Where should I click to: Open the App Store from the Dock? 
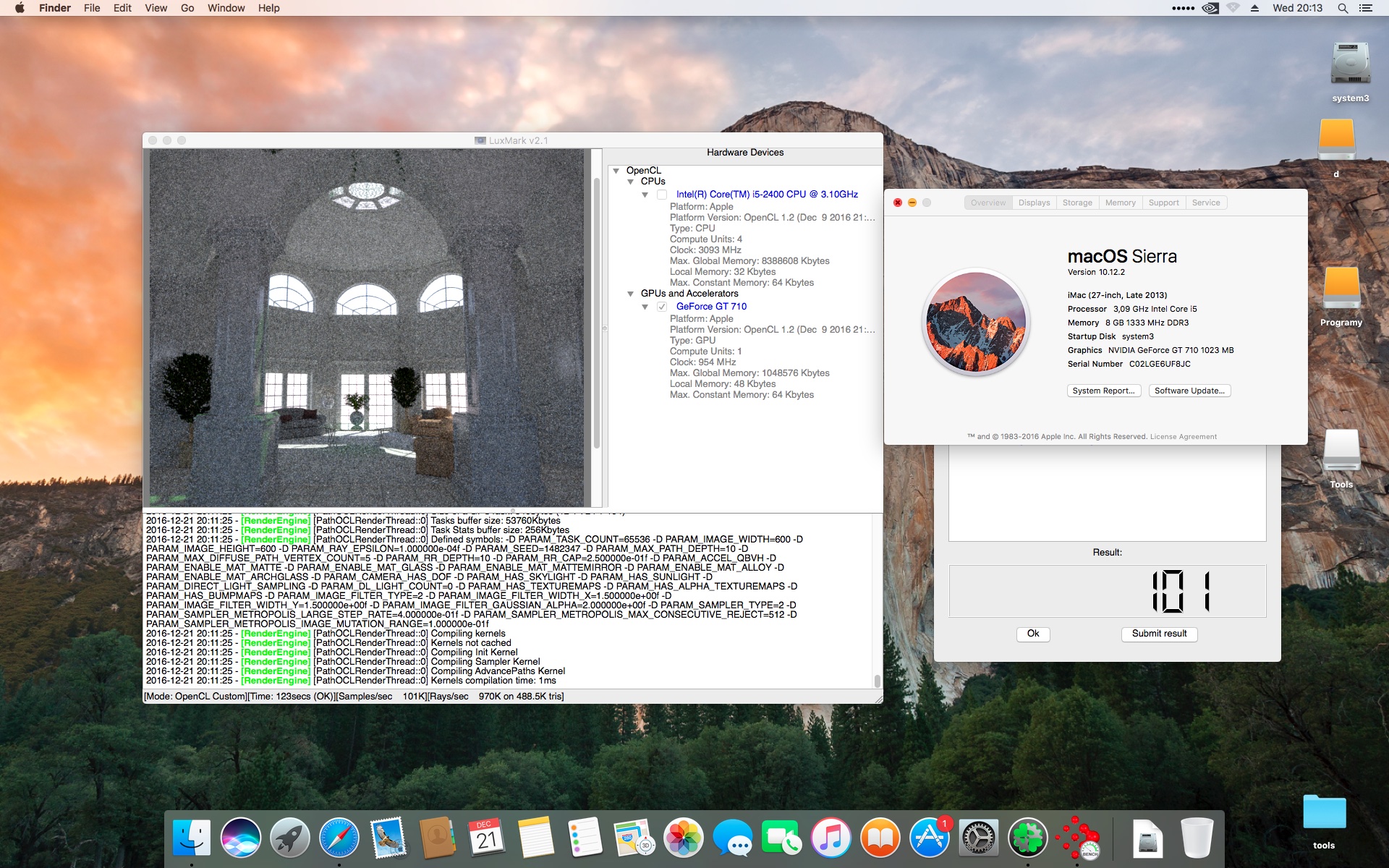(930, 838)
